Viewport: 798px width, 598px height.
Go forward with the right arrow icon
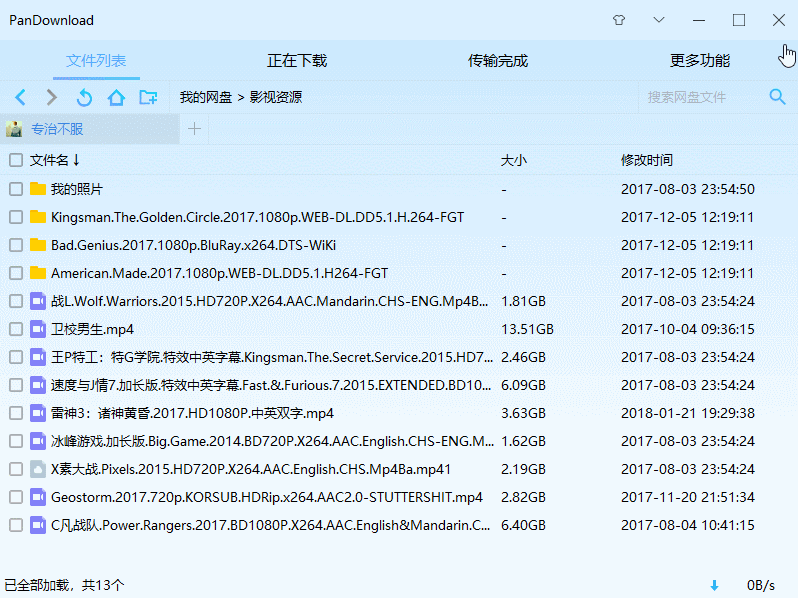(51, 97)
